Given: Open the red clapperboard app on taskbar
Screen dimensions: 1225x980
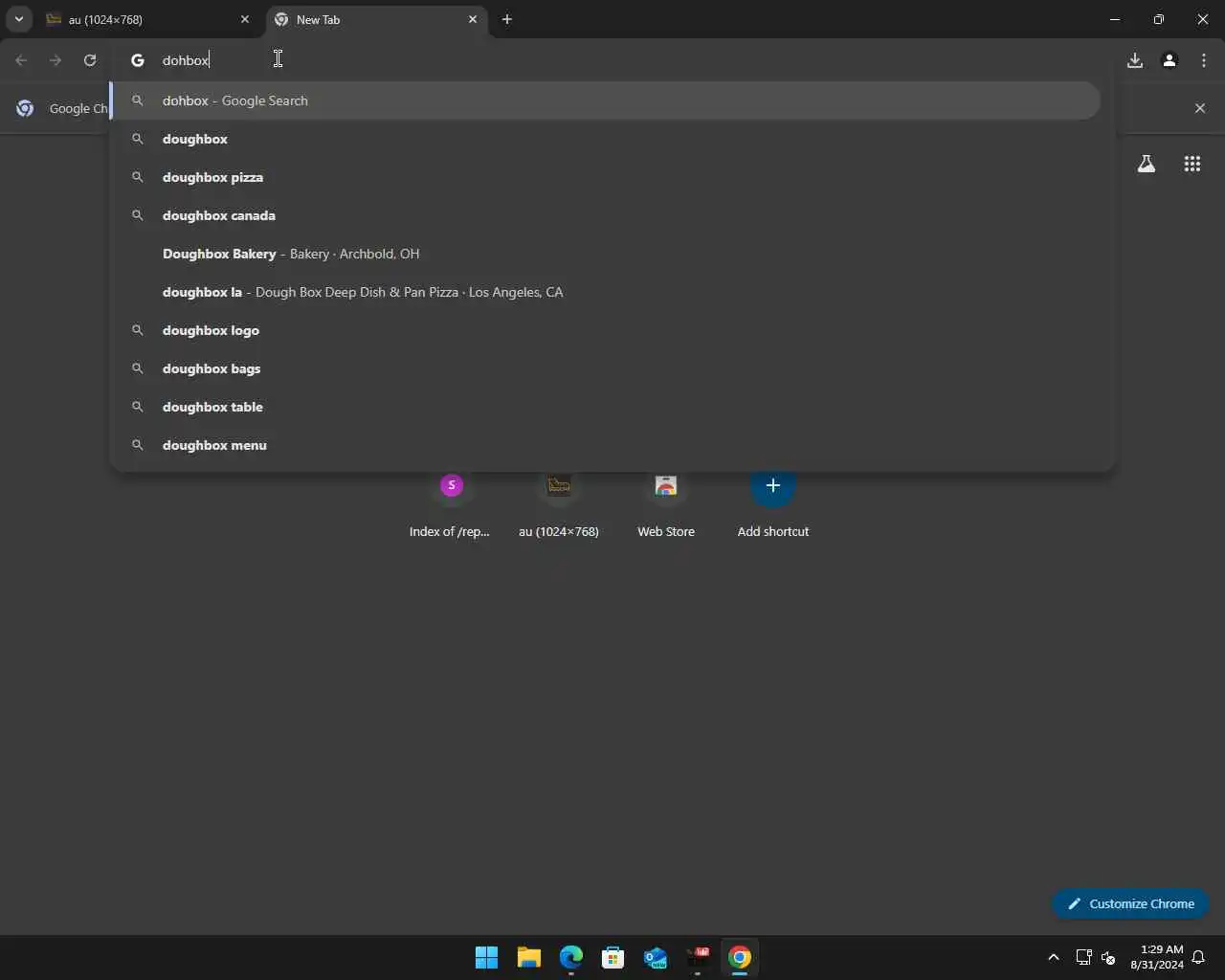Looking at the screenshot, I should click(x=698, y=957).
